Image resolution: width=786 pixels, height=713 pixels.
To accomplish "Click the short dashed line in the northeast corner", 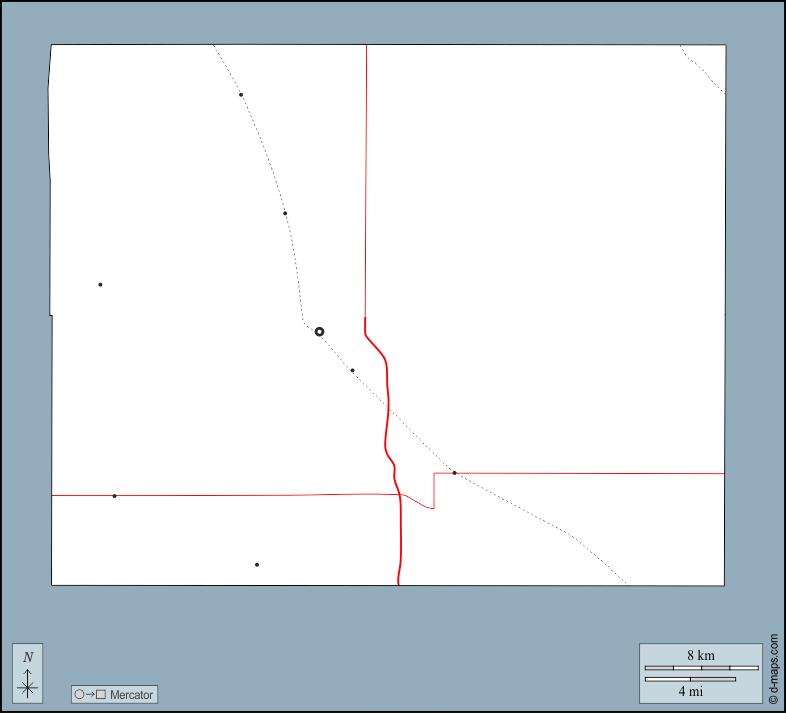I will pyautogui.click(x=703, y=70).
